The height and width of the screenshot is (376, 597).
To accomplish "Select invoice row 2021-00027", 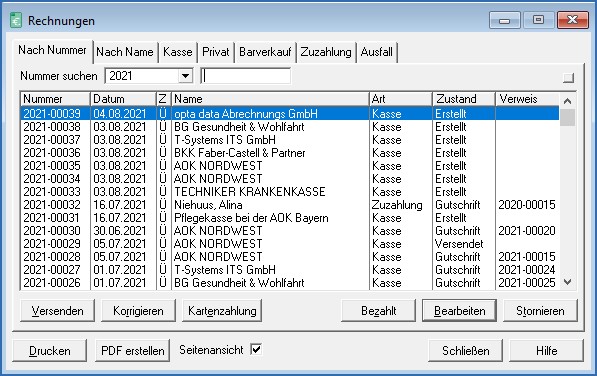I will point(290,269).
